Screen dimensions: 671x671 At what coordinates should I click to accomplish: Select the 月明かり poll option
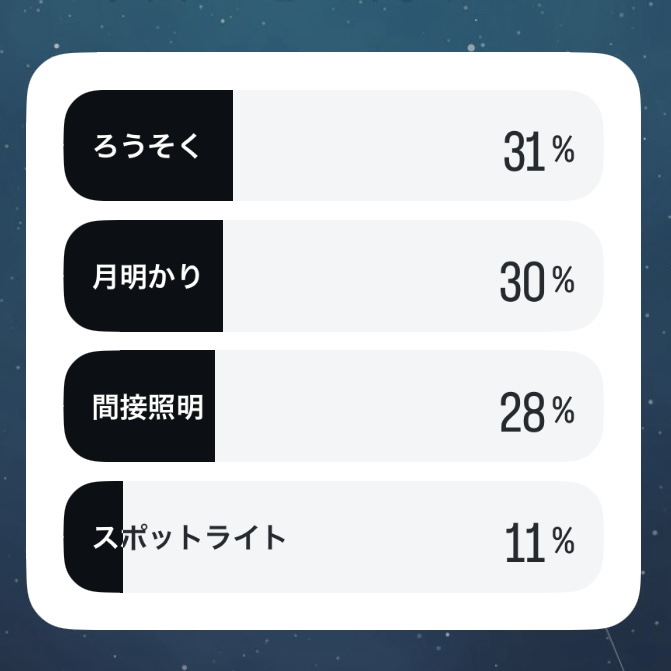[333, 276]
